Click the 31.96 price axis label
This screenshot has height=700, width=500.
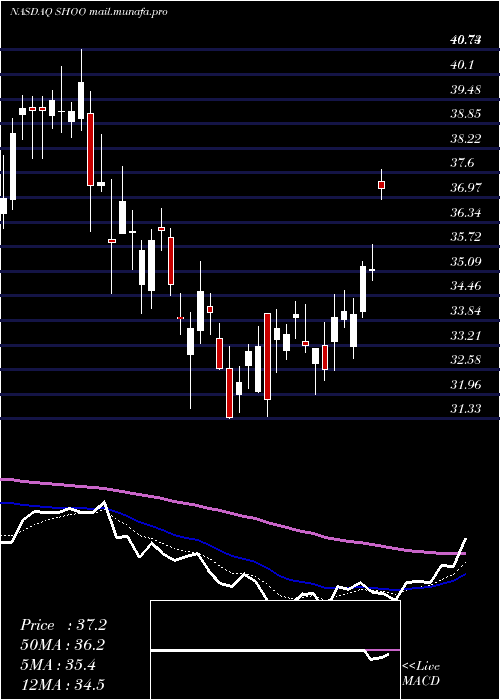[x=466, y=385]
